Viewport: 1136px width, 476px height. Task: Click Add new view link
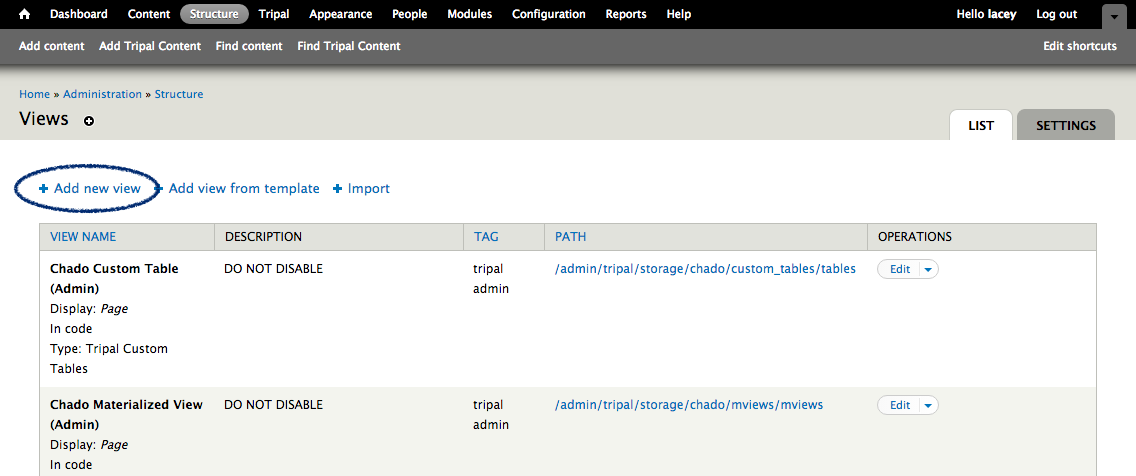[97, 188]
